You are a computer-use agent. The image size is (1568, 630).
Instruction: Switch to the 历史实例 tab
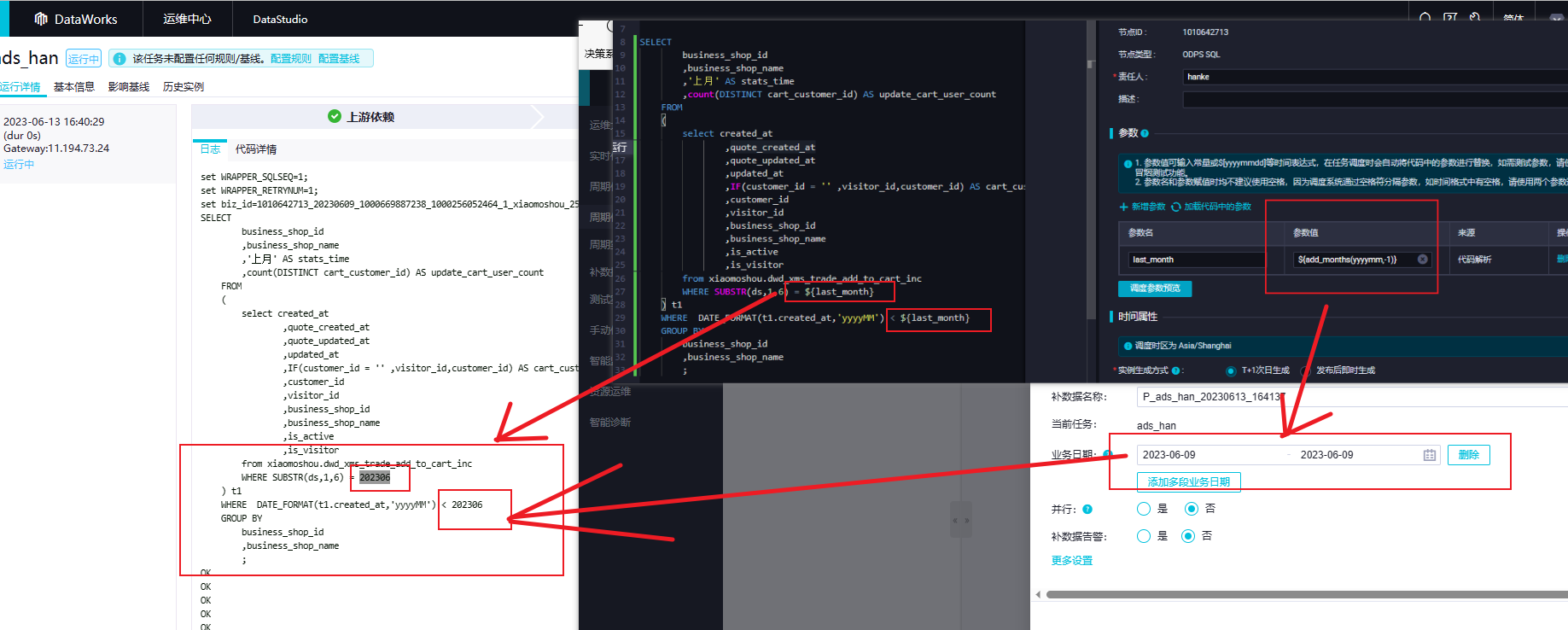184,87
